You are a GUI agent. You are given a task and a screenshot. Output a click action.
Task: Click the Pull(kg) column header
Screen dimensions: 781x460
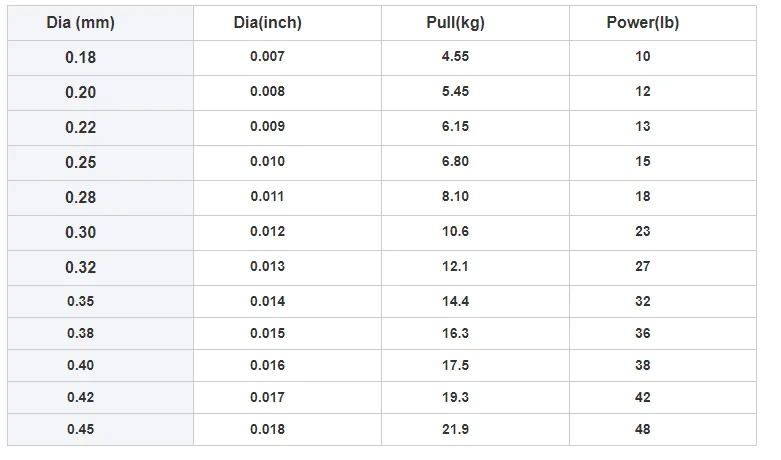[x=455, y=23]
